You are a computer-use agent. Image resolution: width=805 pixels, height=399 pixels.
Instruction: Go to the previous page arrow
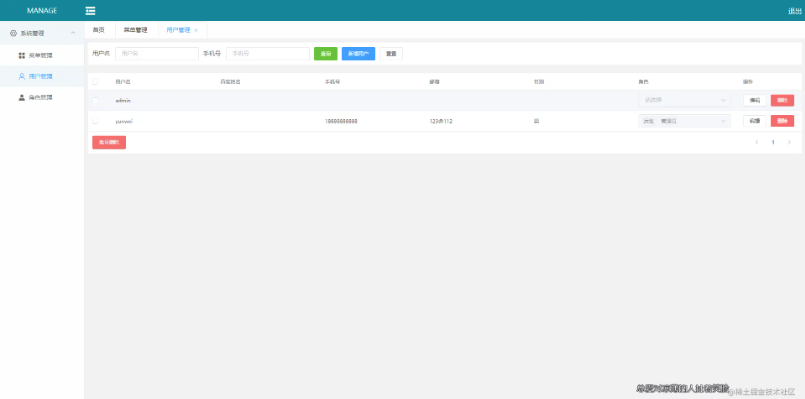756,142
